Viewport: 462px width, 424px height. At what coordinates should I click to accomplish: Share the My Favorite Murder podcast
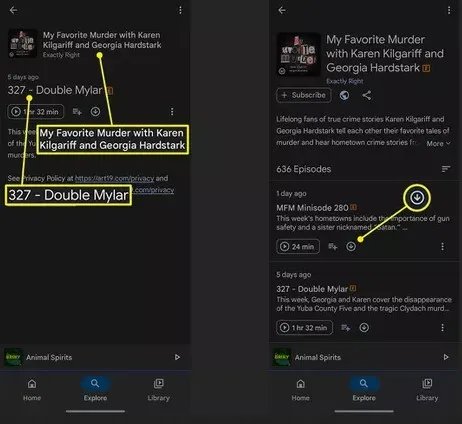coord(367,95)
